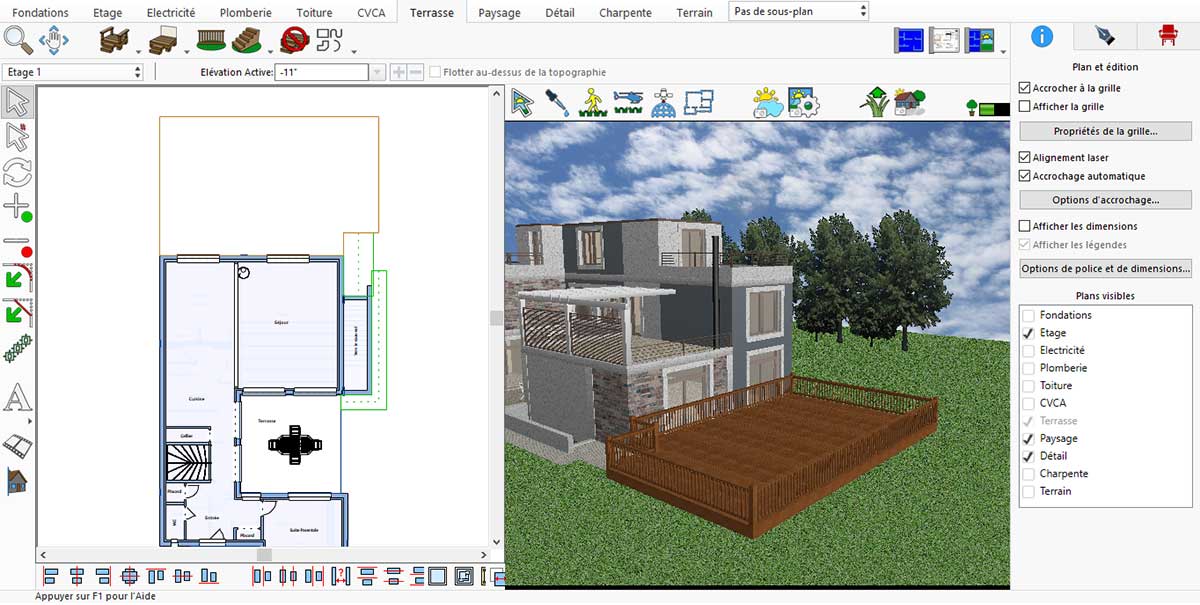Click the house with sun snapshot icon
Image resolution: width=1200 pixels, height=605 pixels.
click(x=910, y=103)
